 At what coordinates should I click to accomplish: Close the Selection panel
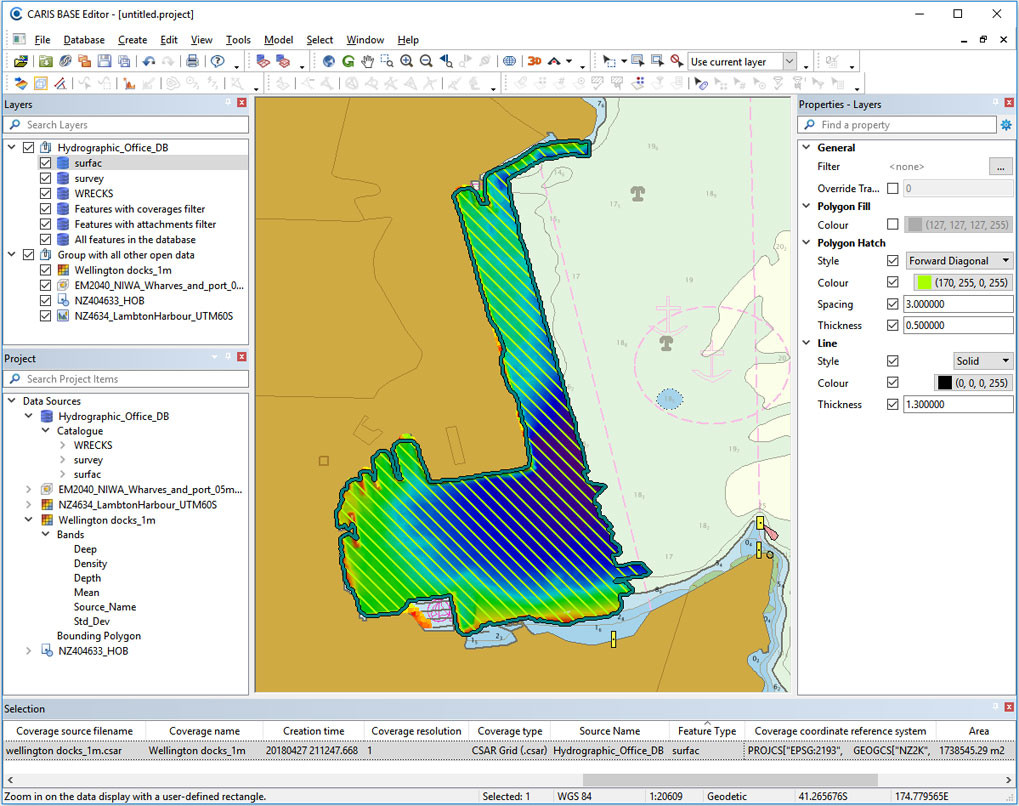point(1009,707)
